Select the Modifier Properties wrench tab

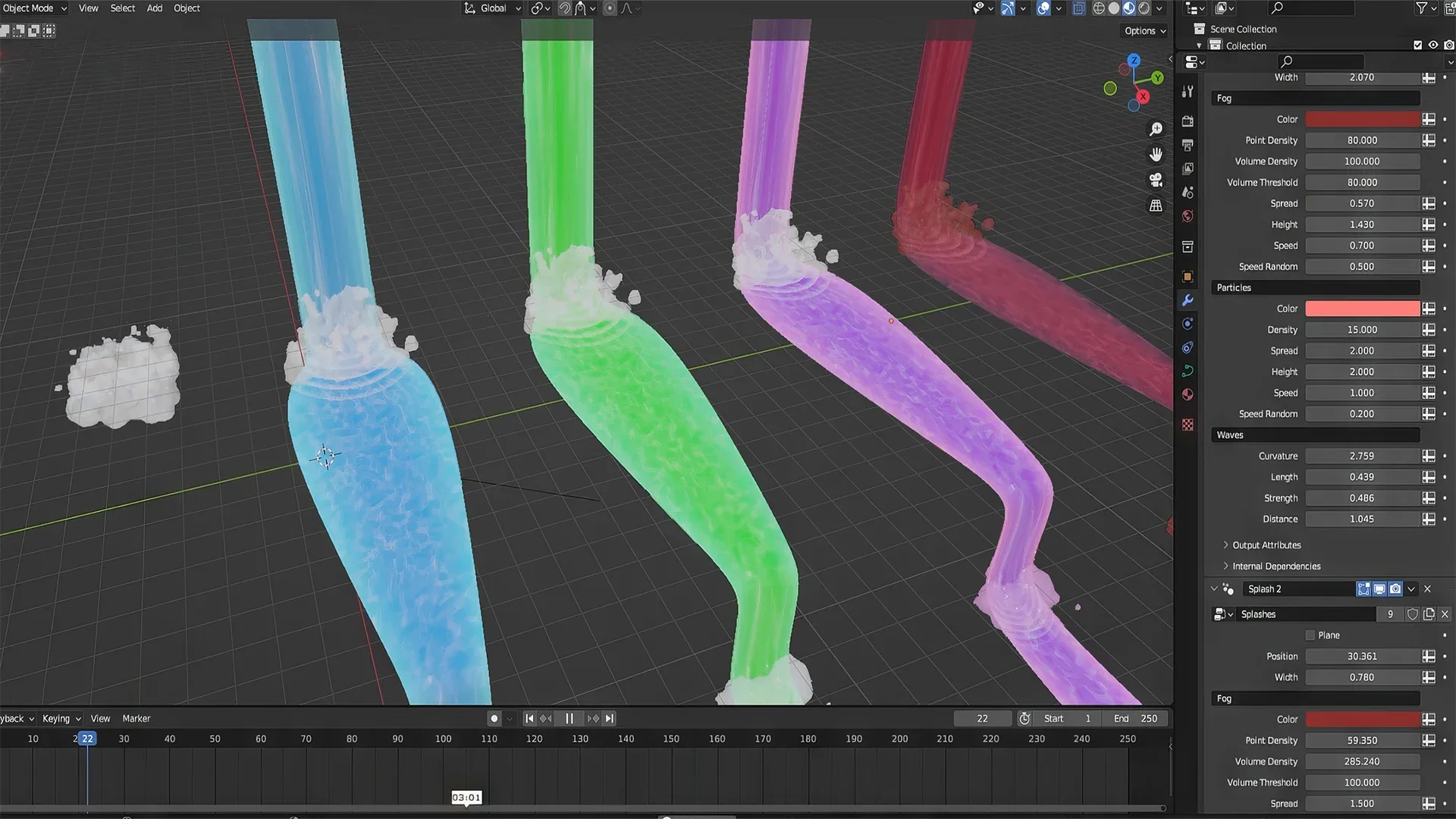point(1188,300)
